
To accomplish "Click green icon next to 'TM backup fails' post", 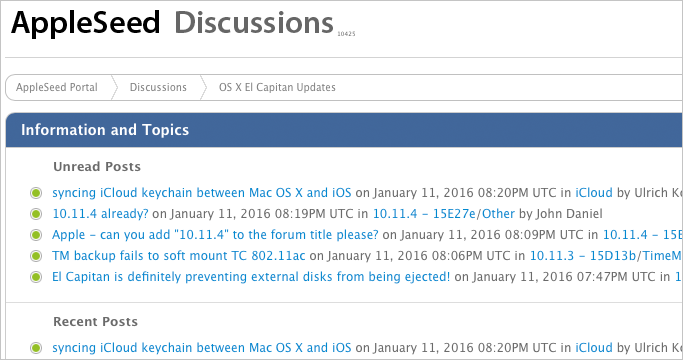I will 36,256.
